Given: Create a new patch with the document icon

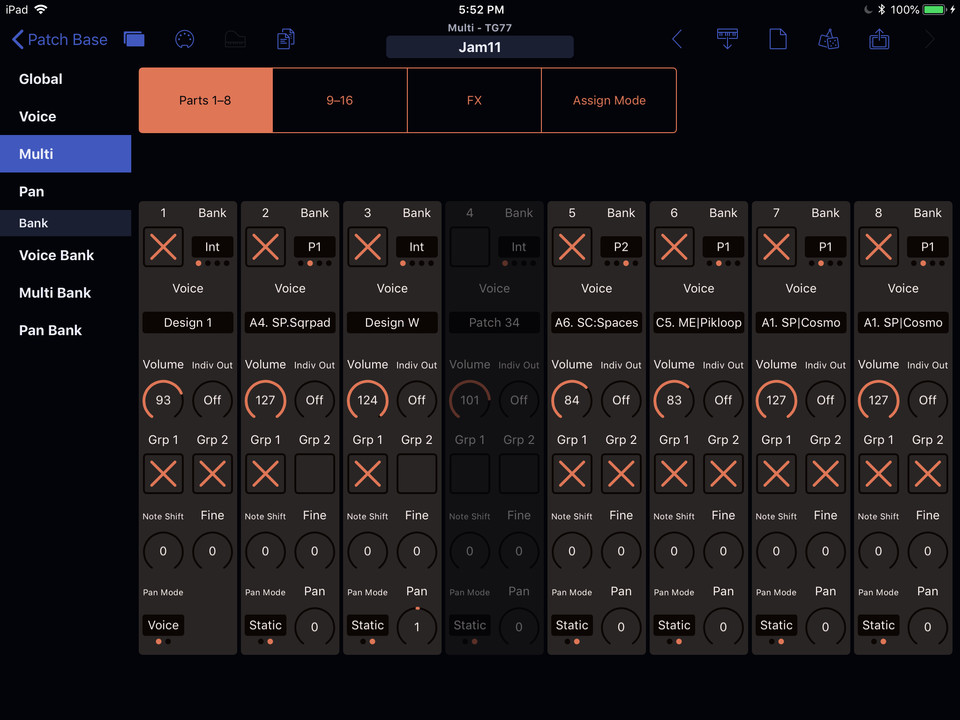Looking at the screenshot, I should click(779, 39).
